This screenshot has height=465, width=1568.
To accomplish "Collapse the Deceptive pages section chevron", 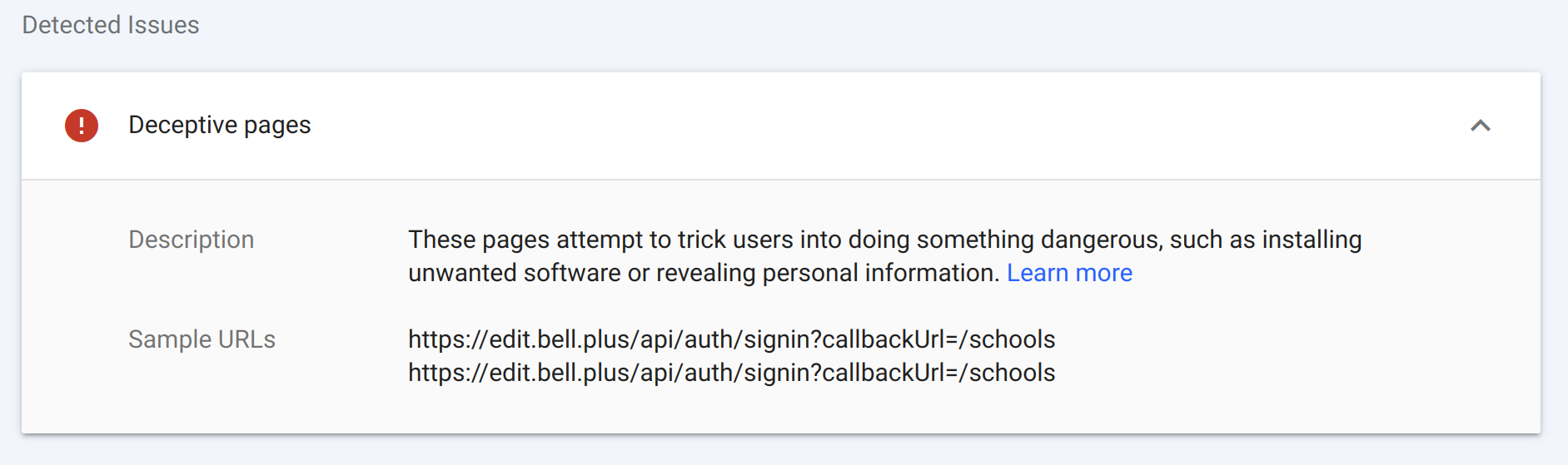I will point(1480,126).
